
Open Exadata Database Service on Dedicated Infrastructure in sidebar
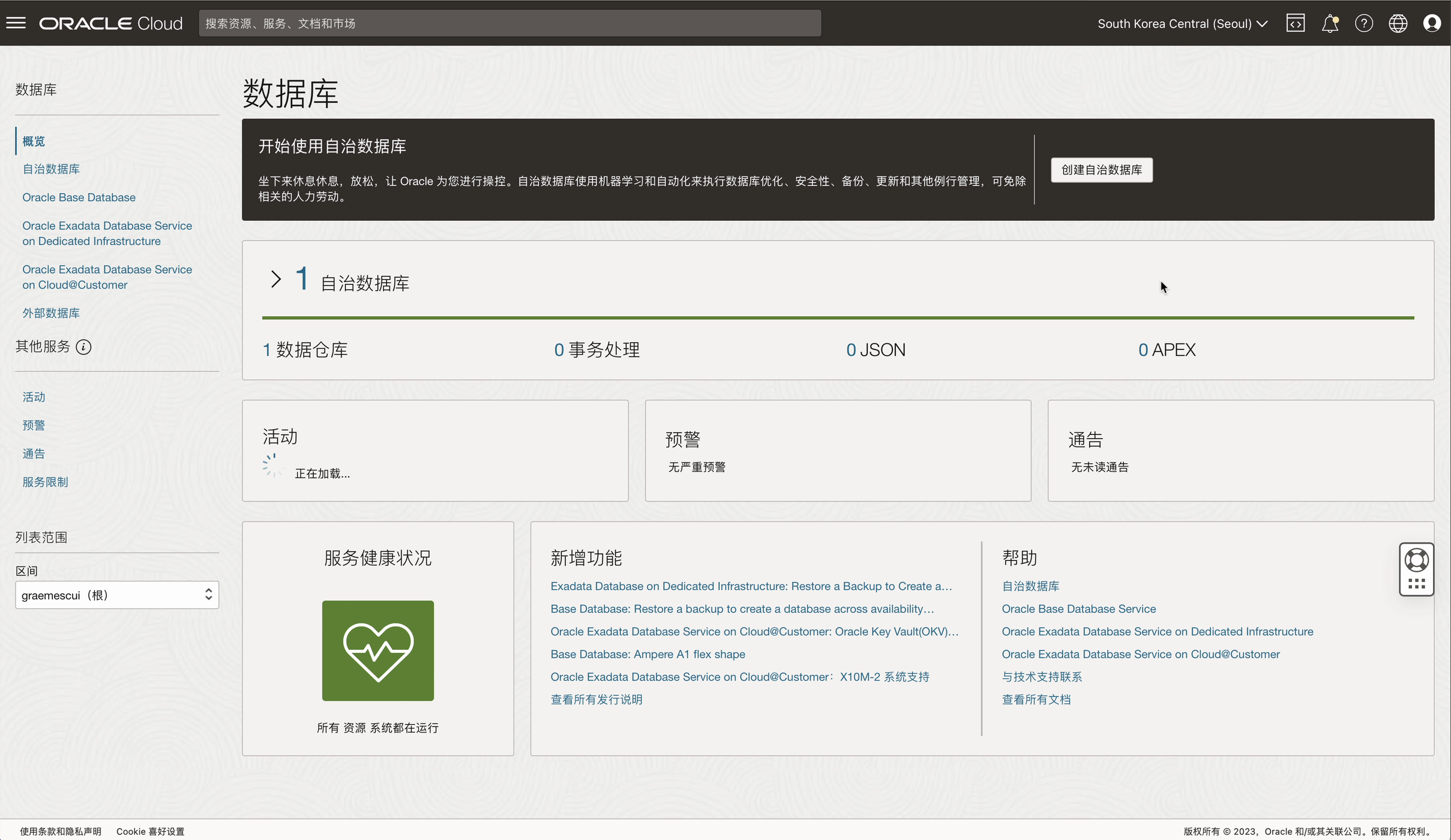(x=107, y=233)
